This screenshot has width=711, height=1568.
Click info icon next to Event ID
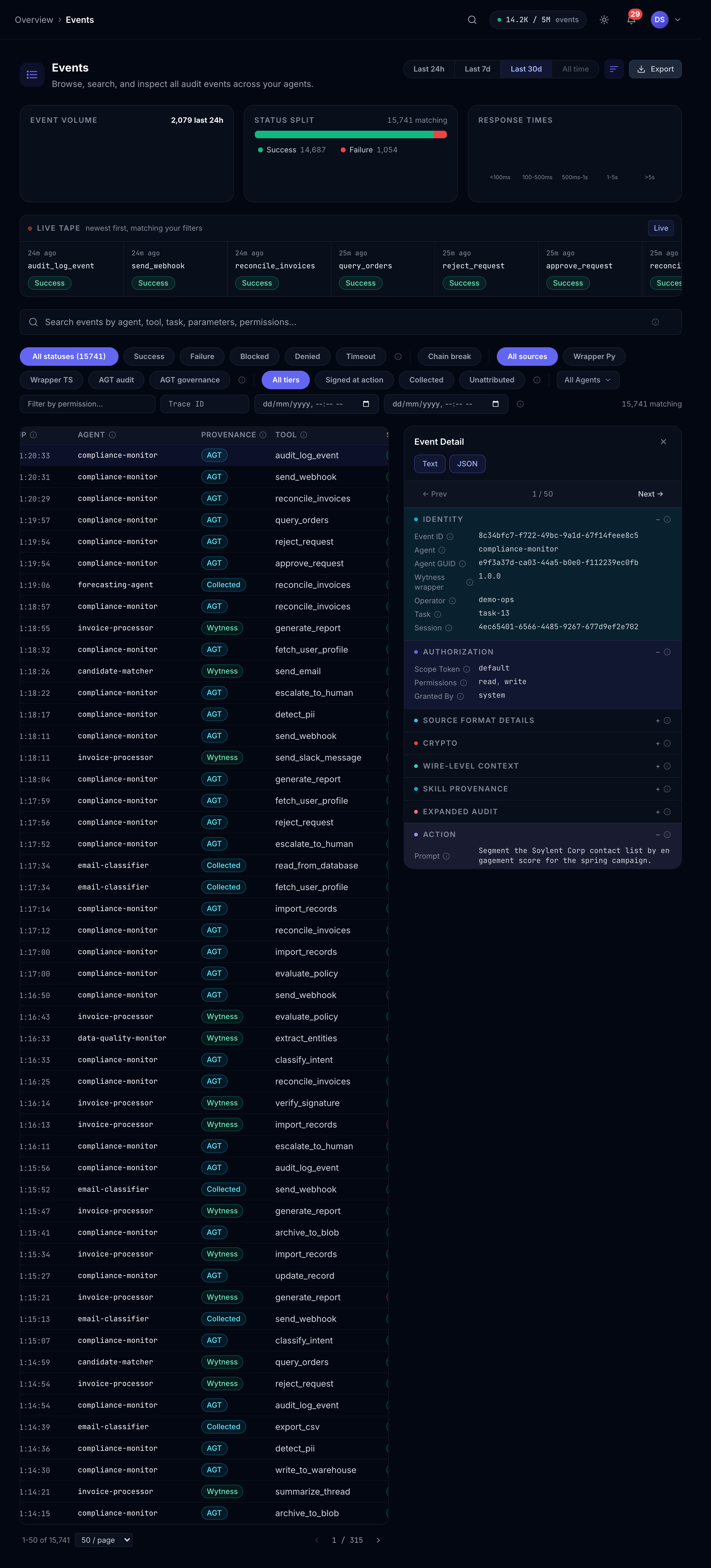450,536
